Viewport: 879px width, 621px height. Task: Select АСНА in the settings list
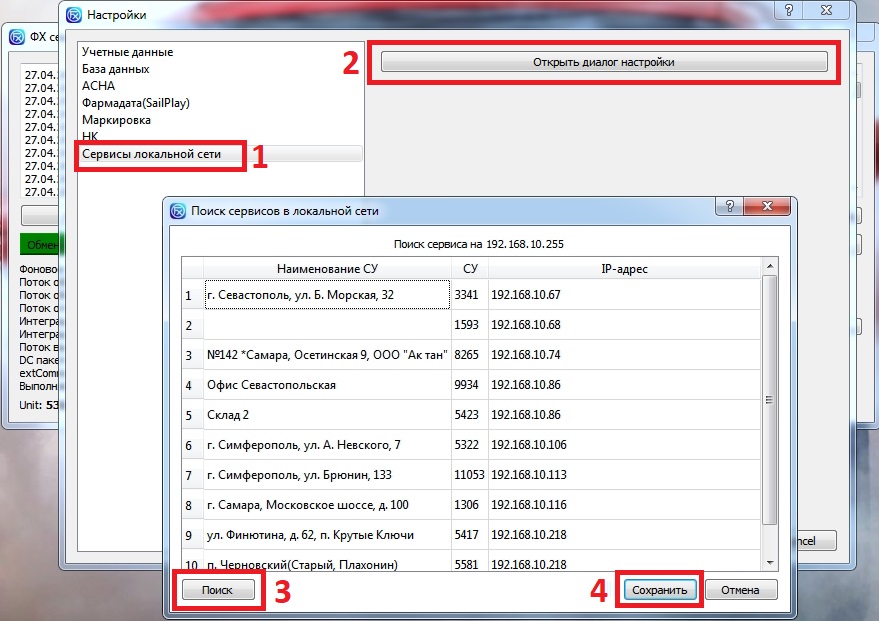tap(98, 86)
